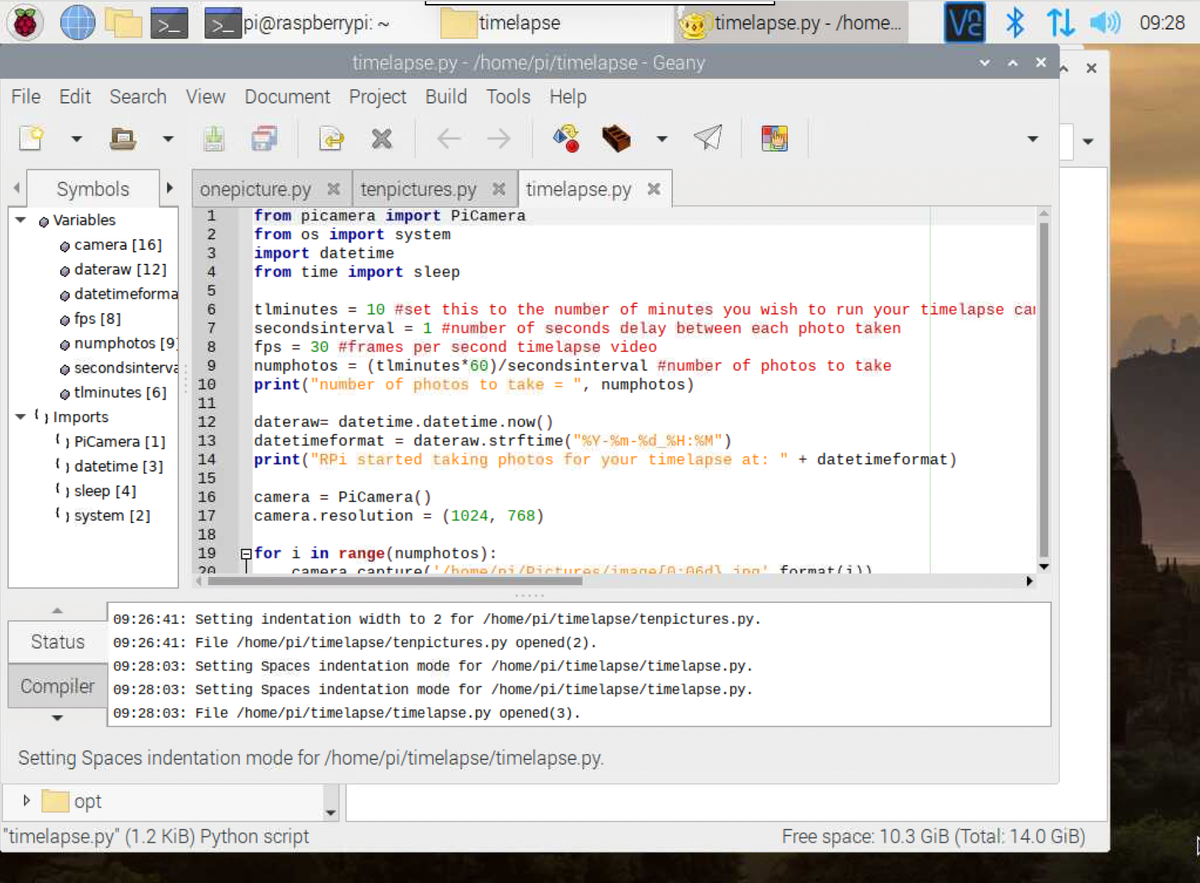Open the New file dropdown arrow

pyautogui.click(x=76, y=139)
